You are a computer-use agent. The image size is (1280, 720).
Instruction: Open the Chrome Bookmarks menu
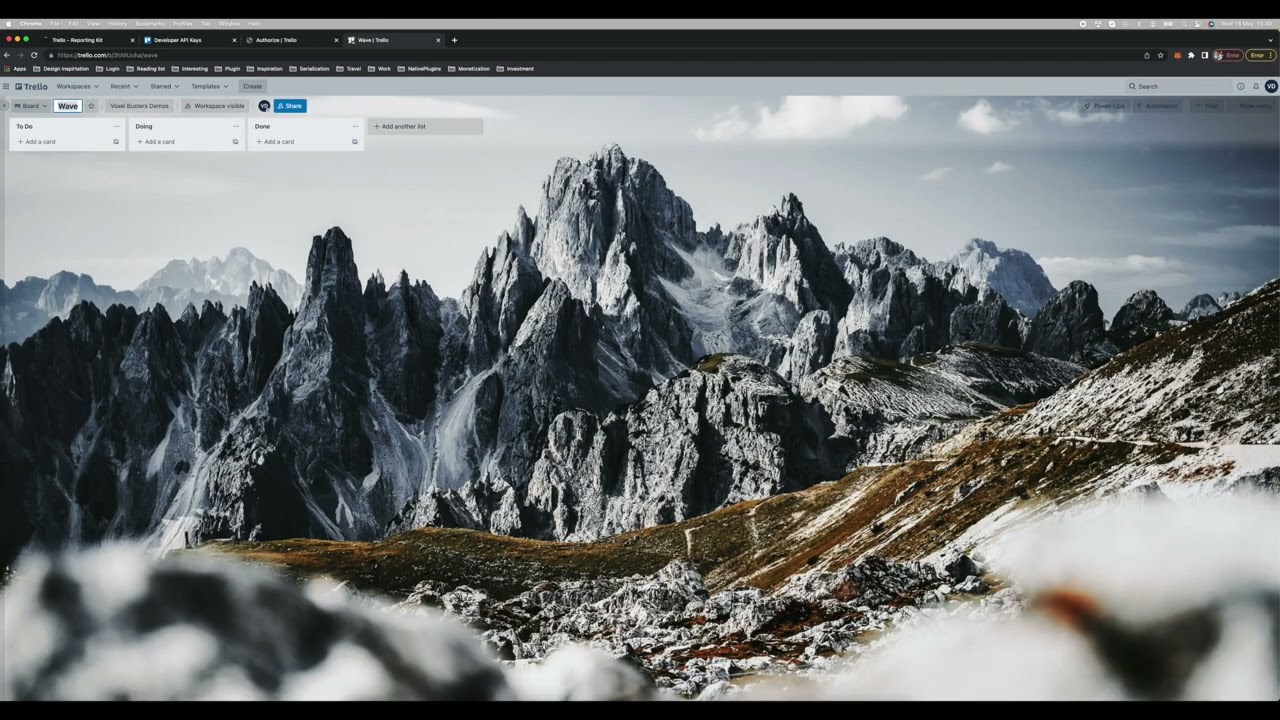(x=150, y=23)
